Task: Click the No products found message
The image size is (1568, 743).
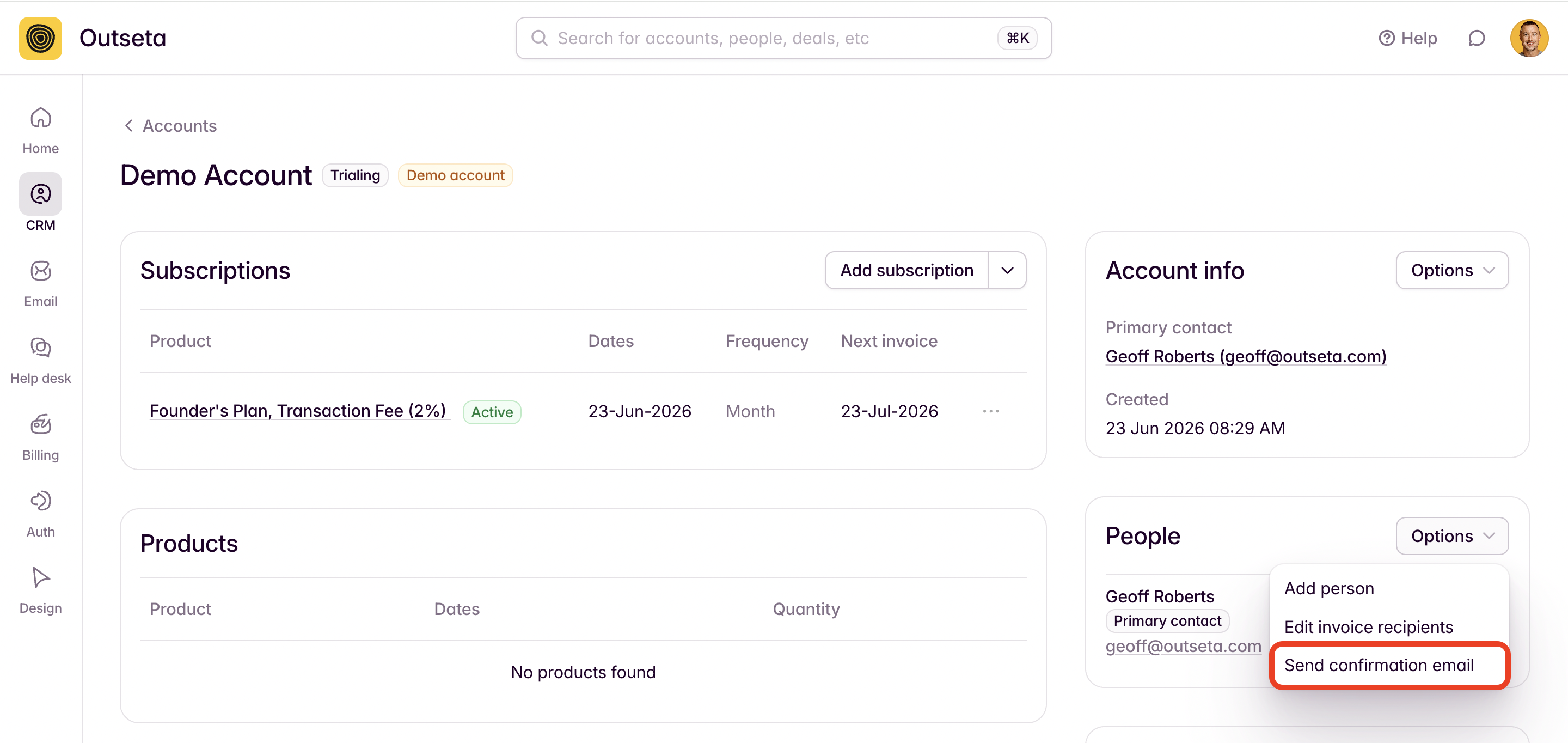Action: 583,672
